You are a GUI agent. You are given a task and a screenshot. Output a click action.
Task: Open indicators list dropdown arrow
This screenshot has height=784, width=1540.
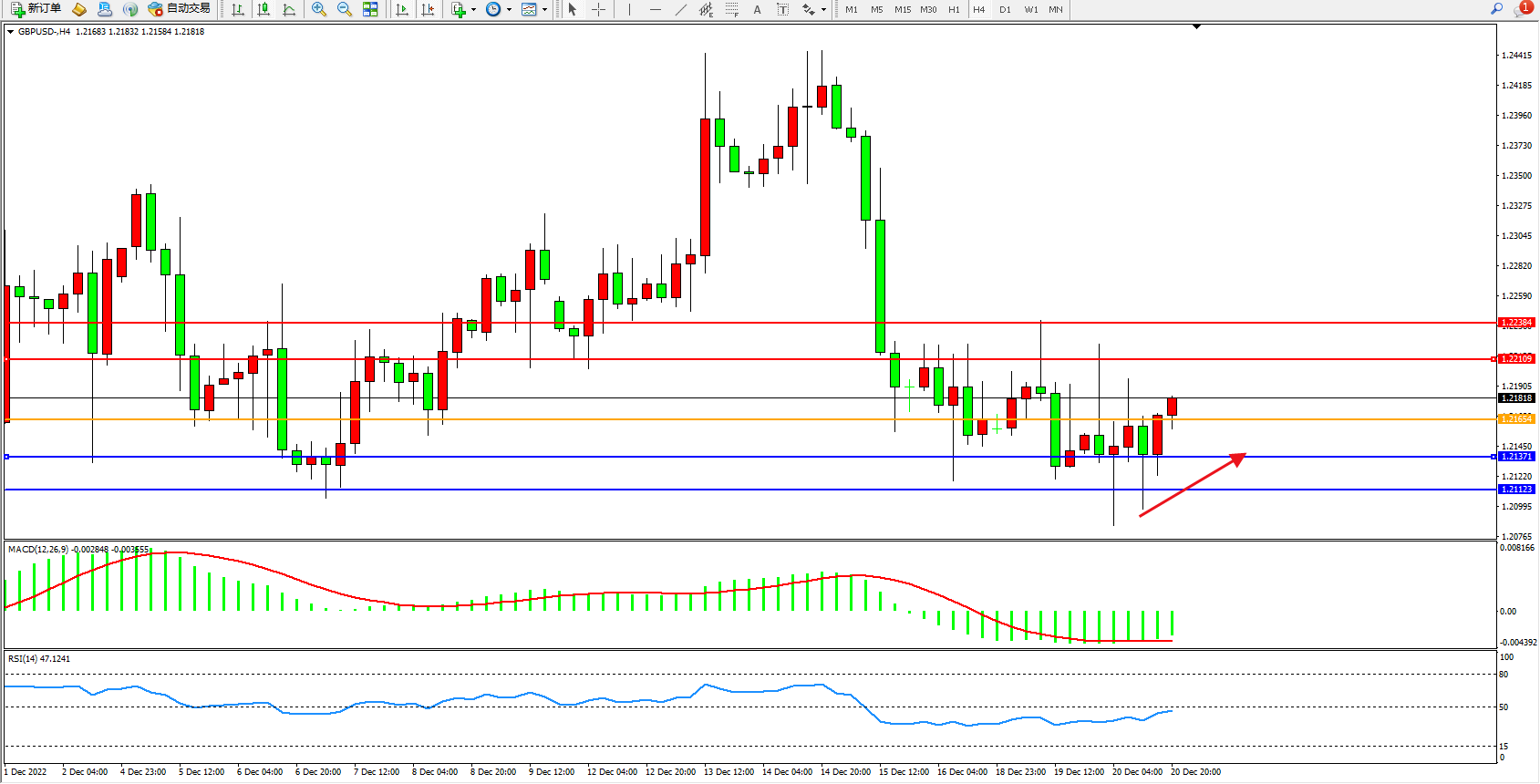(473, 10)
